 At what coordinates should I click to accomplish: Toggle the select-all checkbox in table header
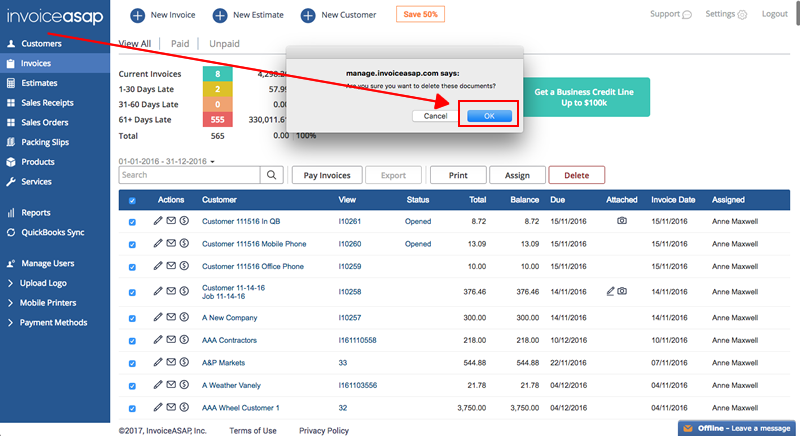click(133, 200)
